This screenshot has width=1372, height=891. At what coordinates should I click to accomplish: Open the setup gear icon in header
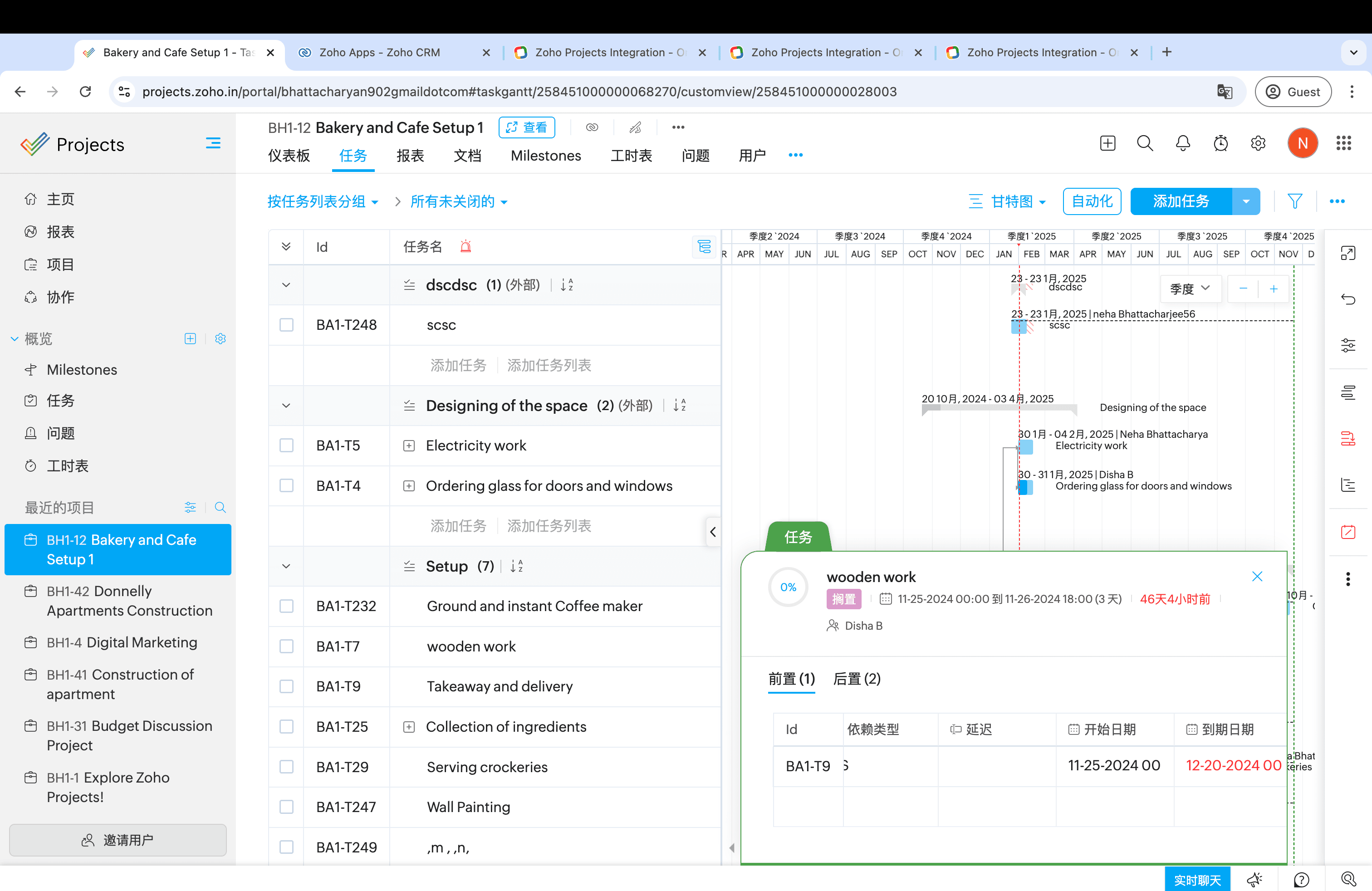pyautogui.click(x=1258, y=143)
